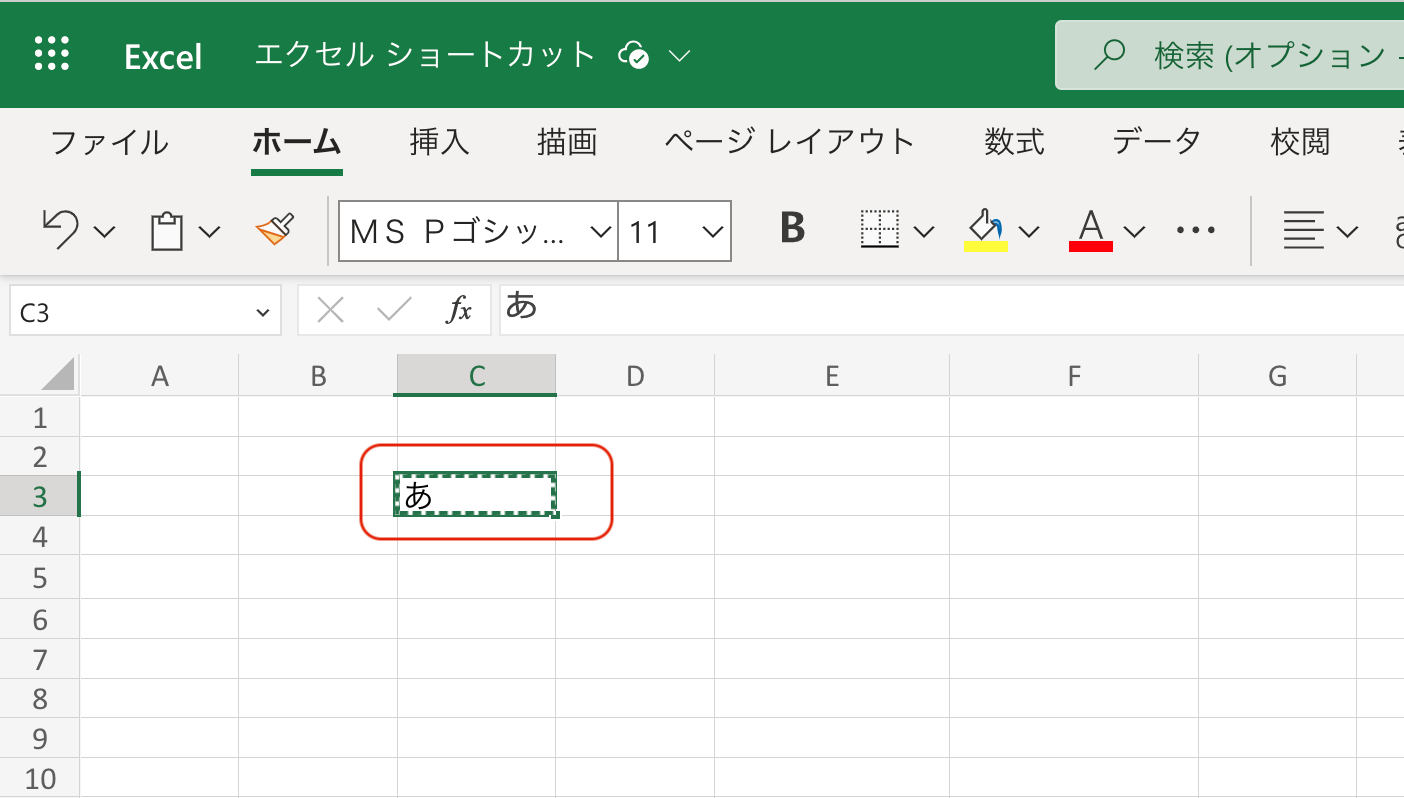This screenshot has height=798, width=1404.
Task: Open the データ tab
Action: [x=1157, y=142]
